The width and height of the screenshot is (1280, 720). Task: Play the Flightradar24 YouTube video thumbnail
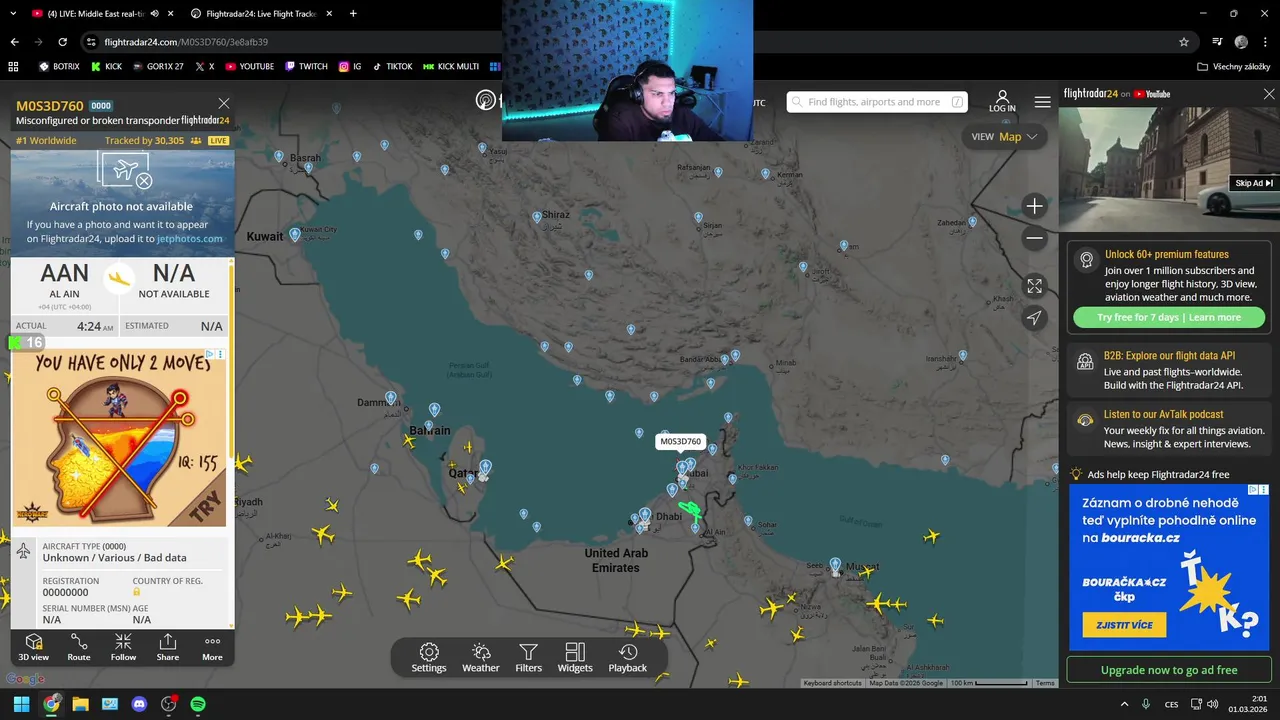tap(1169, 169)
